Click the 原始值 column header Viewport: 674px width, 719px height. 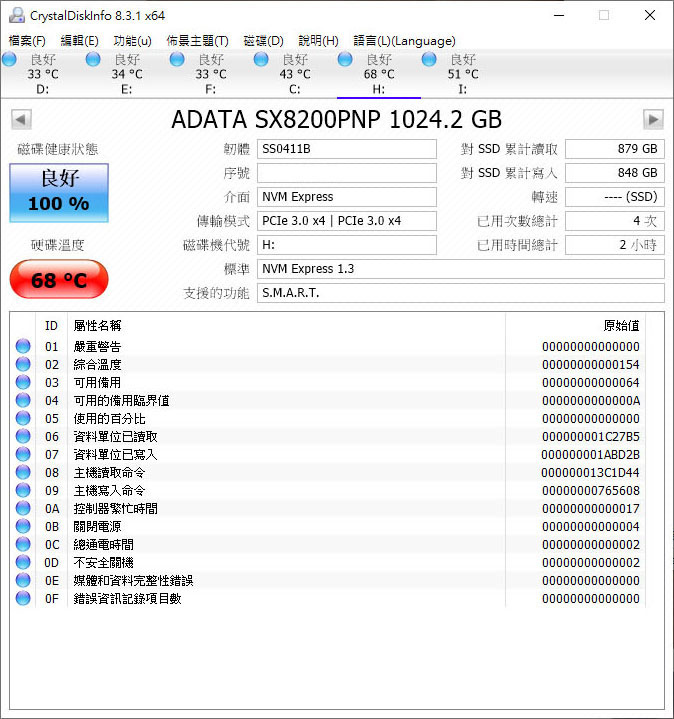point(575,326)
